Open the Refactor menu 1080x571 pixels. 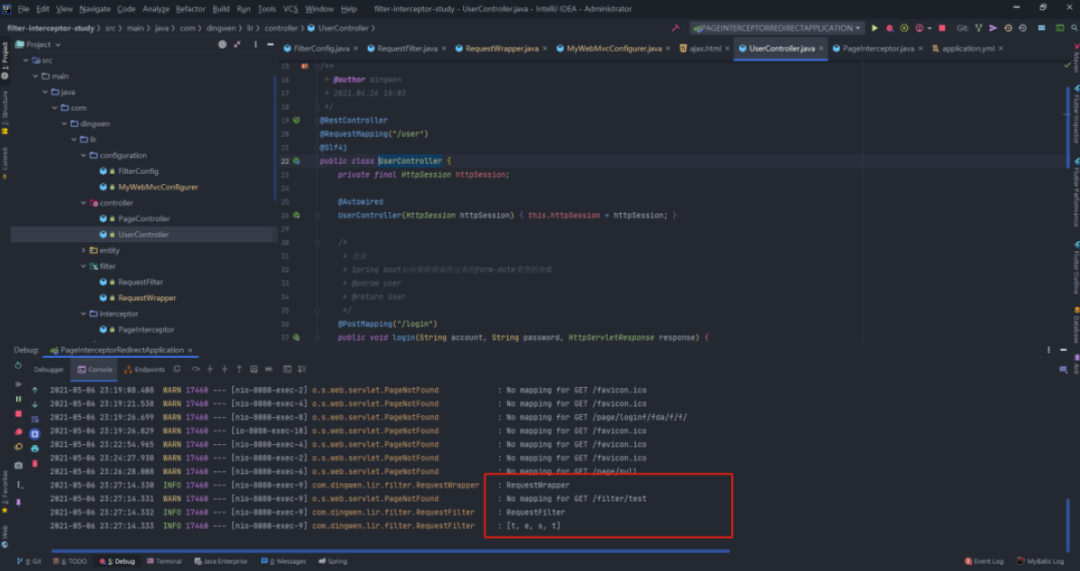(x=190, y=9)
